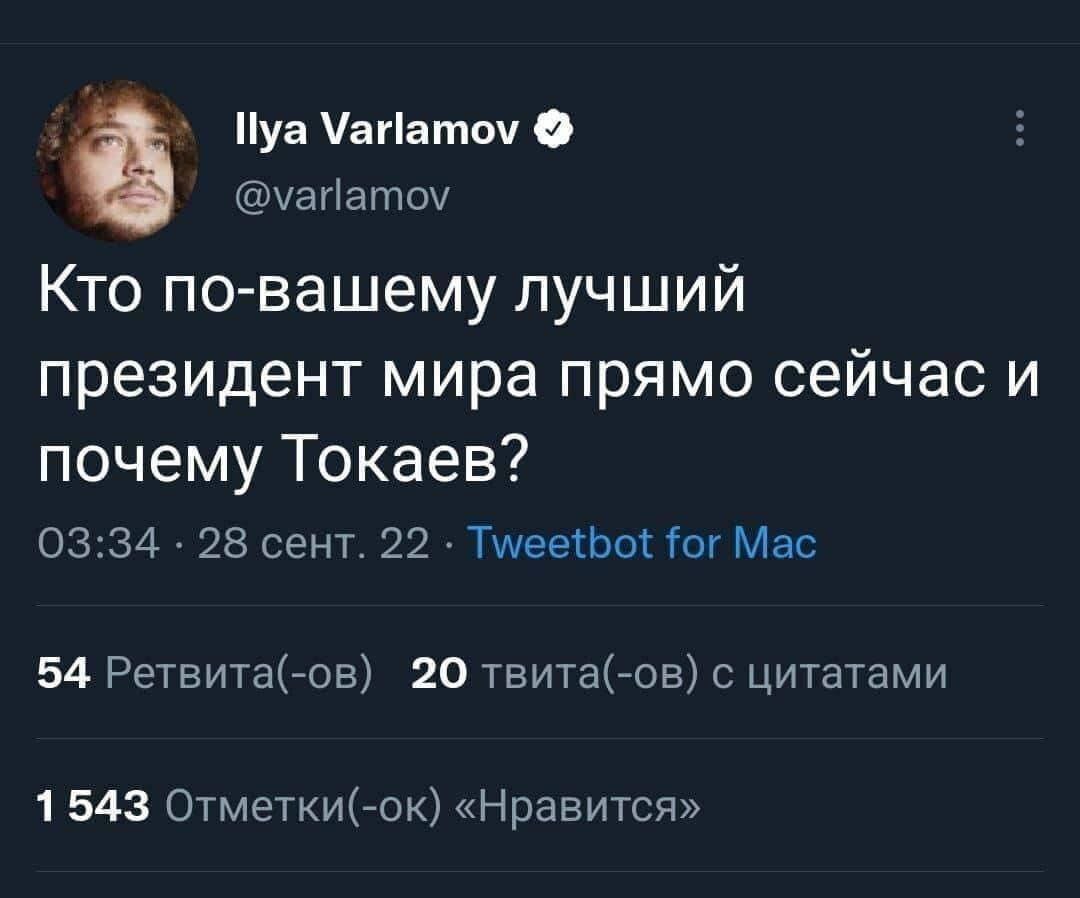The height and width of the screenshot is (898, 1080).
Task: Click the date 28 сент. 22
Action: click(314, 544)
